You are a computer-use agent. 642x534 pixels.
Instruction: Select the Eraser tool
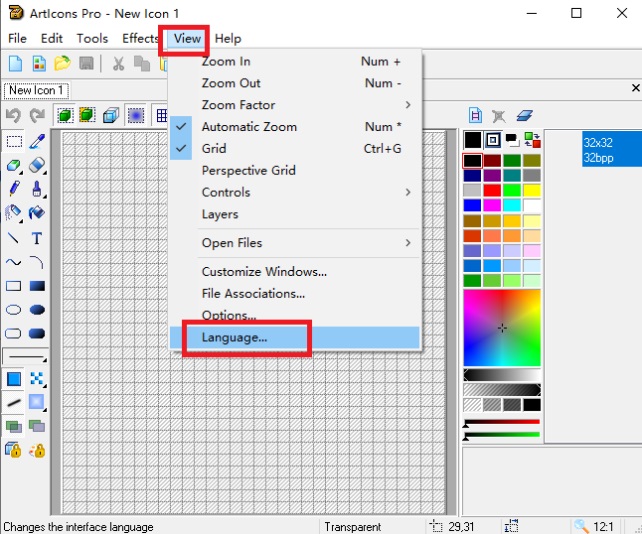pos(37,165)
